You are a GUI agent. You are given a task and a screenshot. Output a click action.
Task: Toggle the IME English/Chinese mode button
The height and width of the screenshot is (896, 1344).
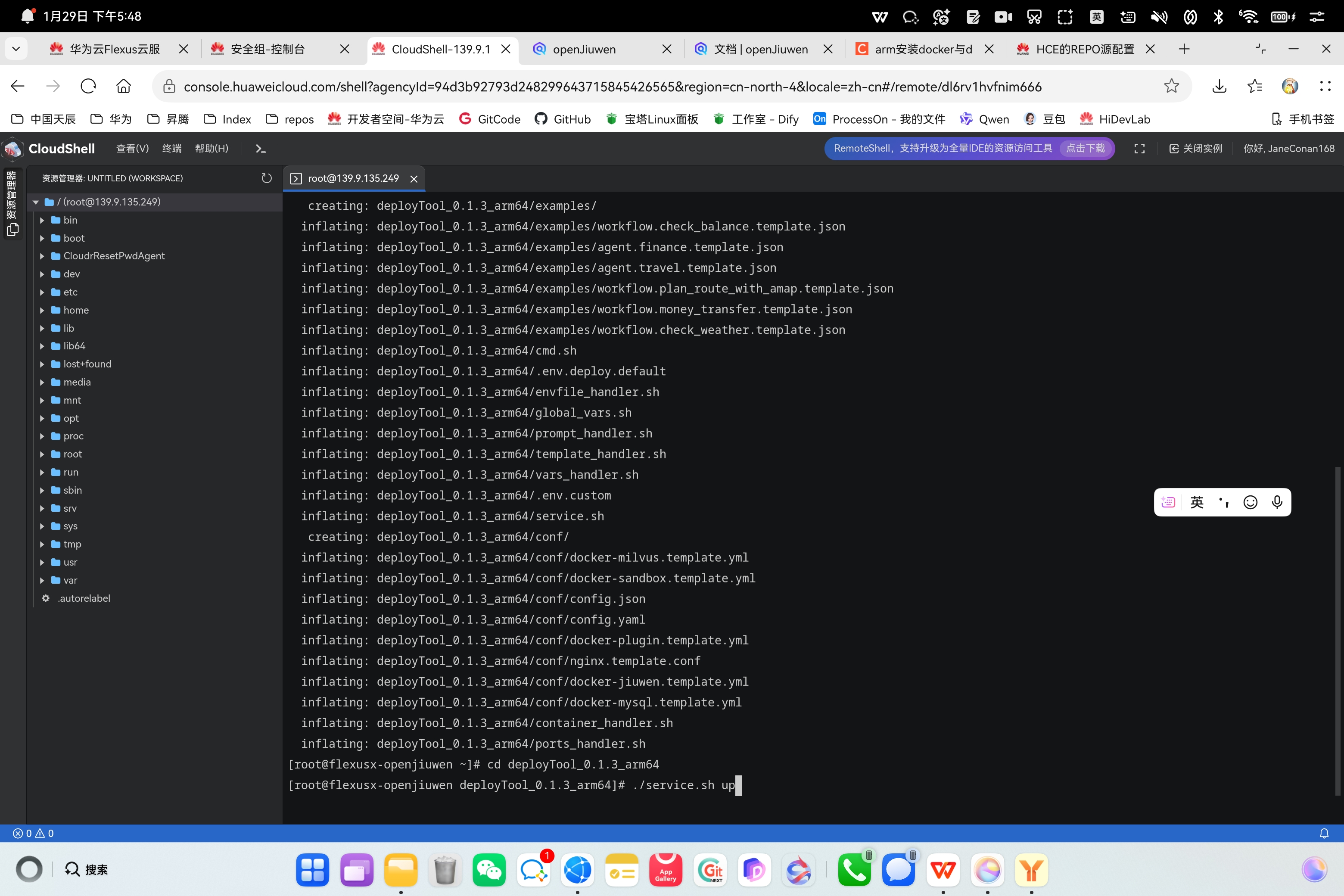pos(1197,502)
